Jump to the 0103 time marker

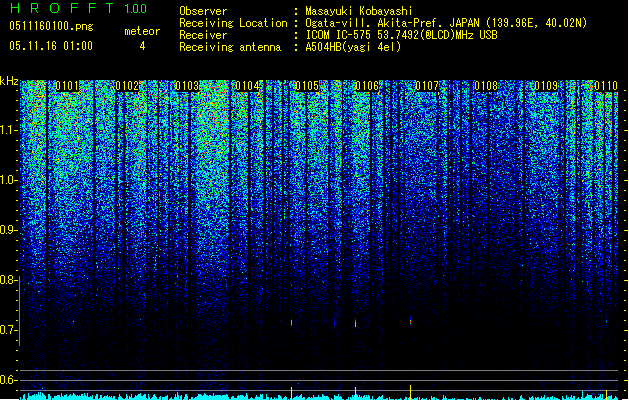[x=187, y=86]
